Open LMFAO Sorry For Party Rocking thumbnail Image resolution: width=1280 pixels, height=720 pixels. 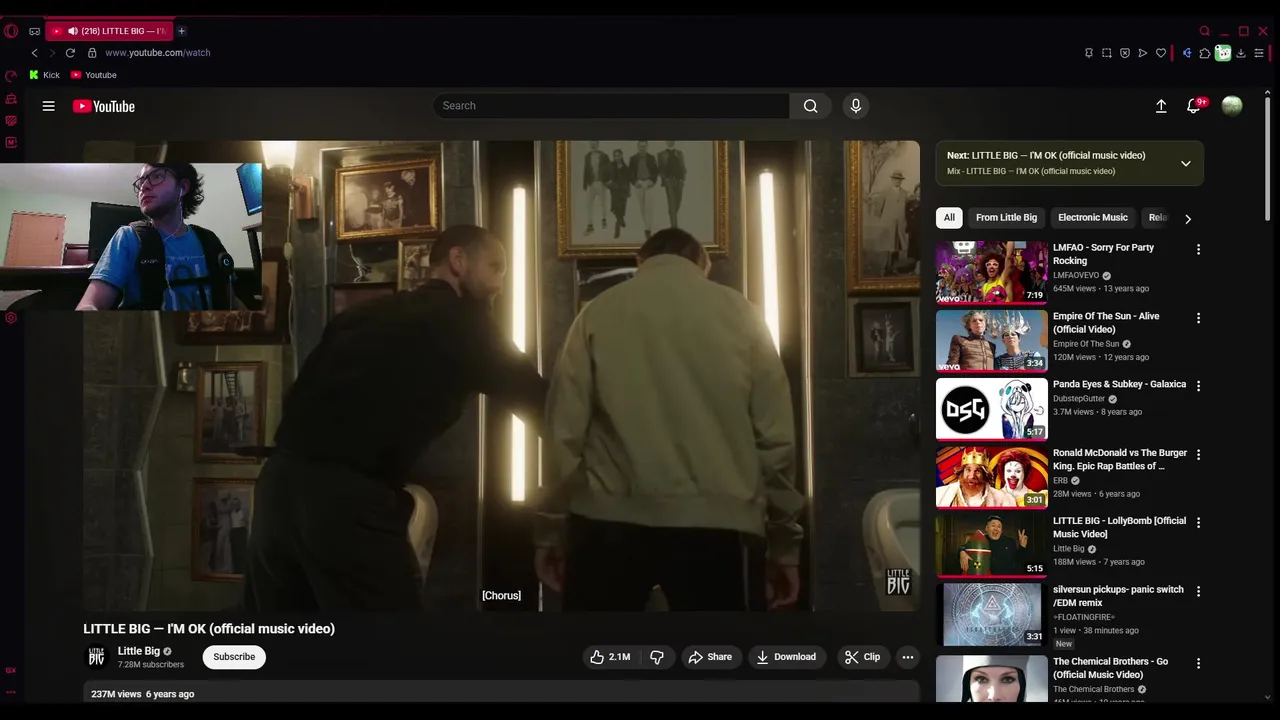992,272
